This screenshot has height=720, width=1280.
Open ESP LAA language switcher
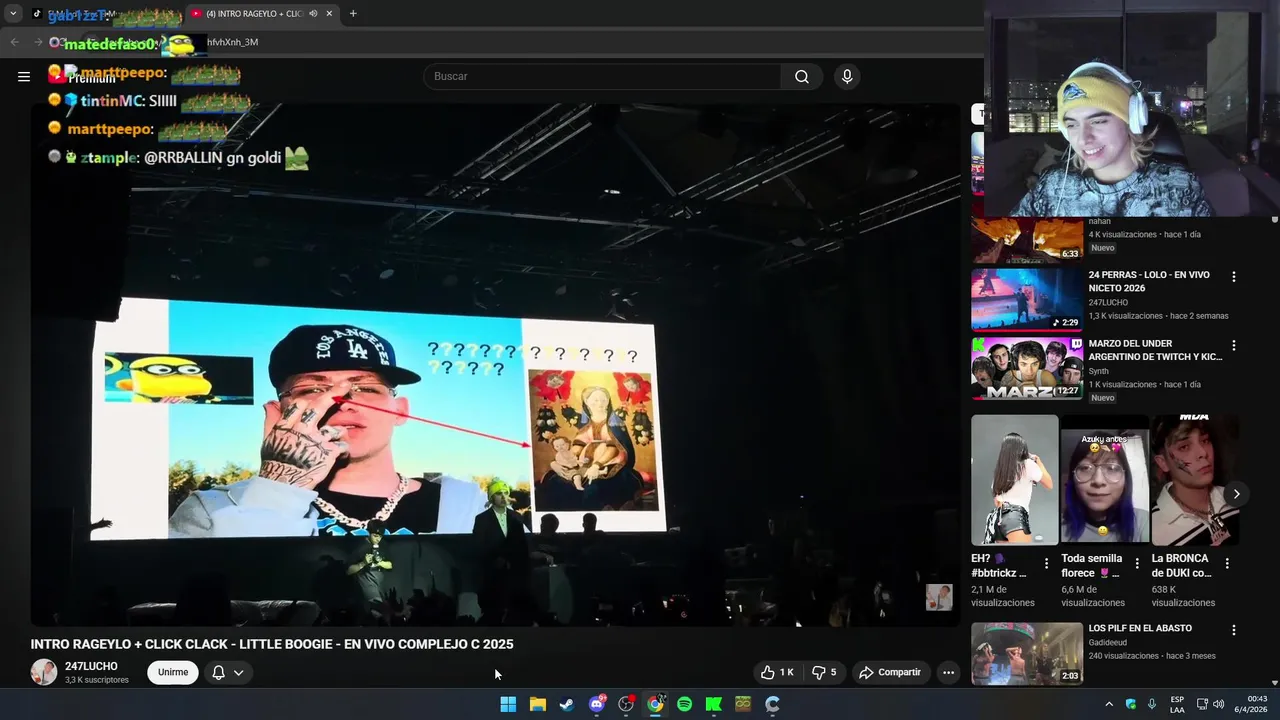(x=1177, y=704)
